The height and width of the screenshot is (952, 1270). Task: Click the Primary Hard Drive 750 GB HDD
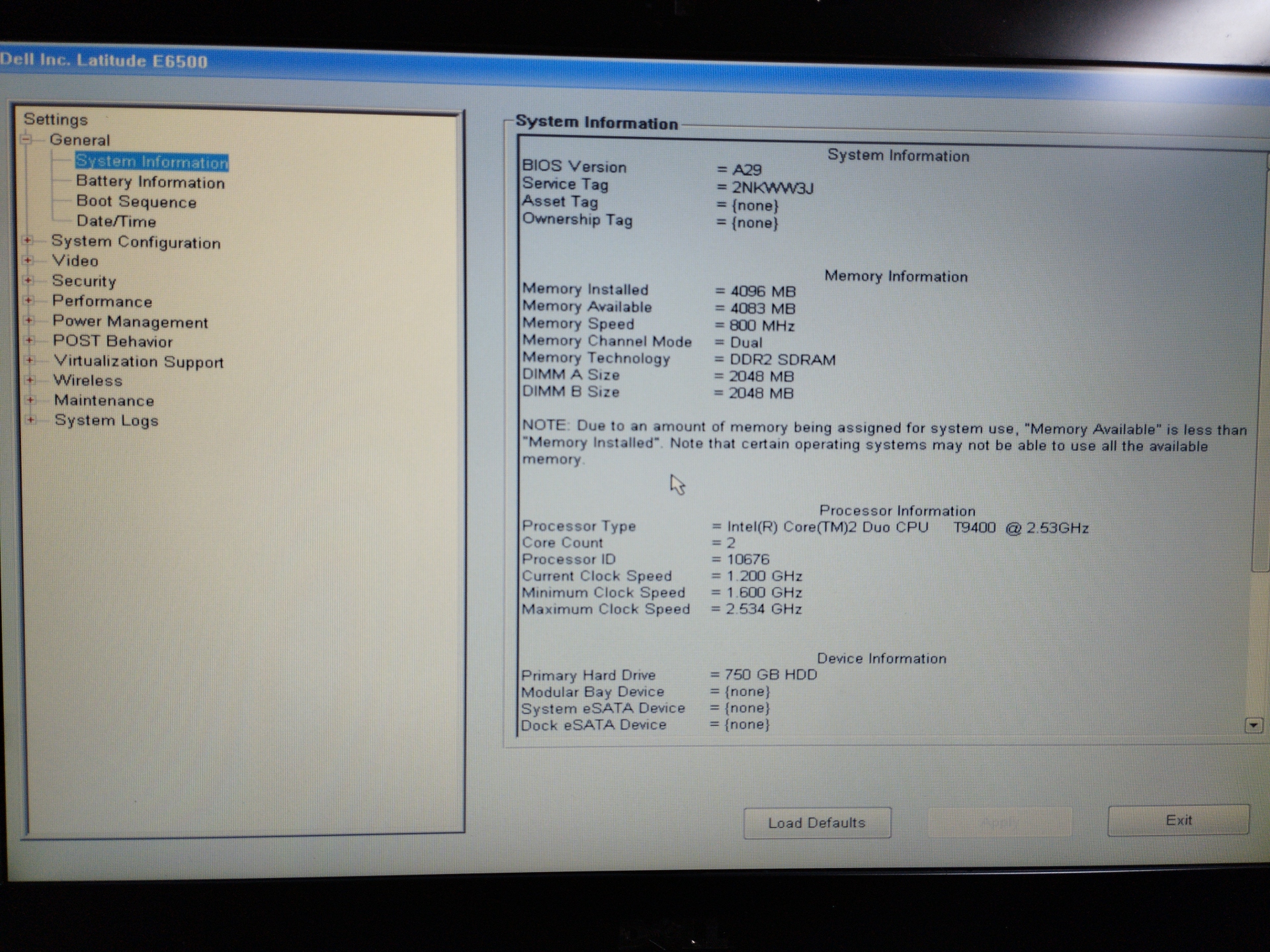(771, 674)
